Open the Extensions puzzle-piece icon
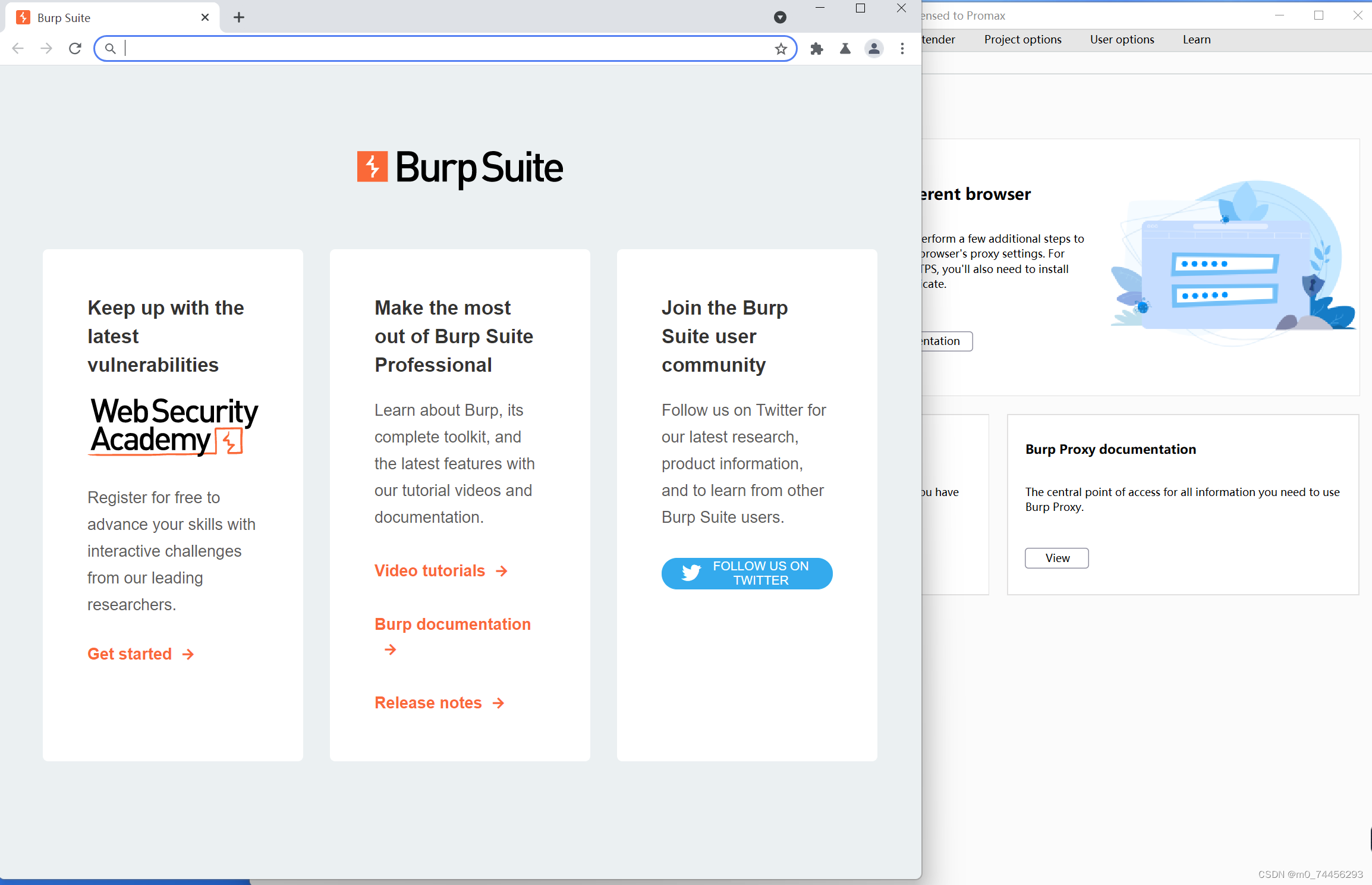 tap(816, 49)
